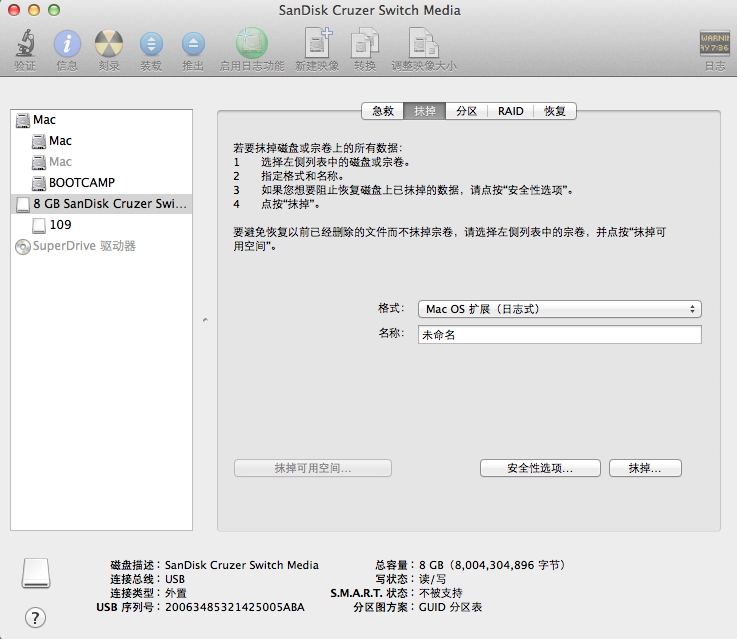
Task: Click the help question mark button
Action: (x=35, y=617)
